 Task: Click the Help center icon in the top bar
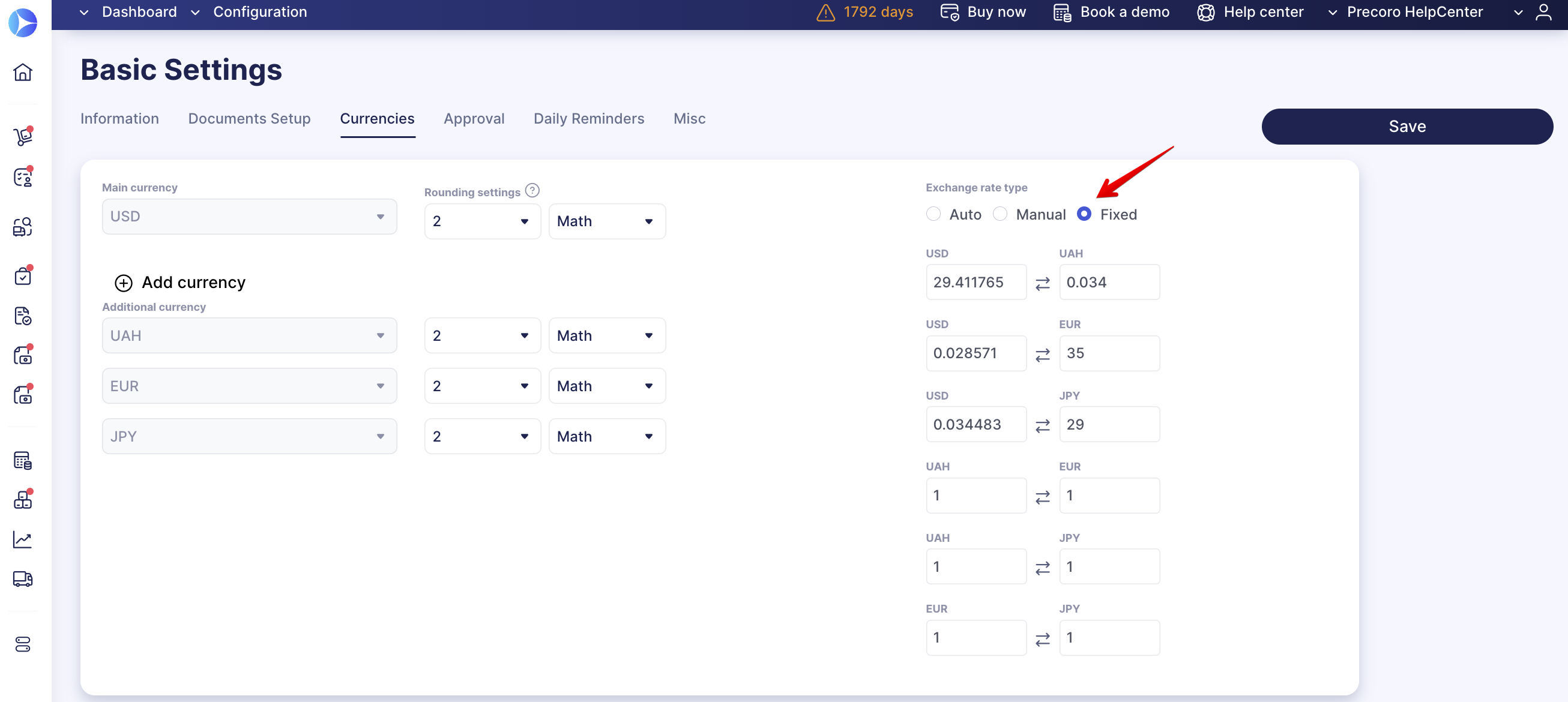pos(1206,11)
